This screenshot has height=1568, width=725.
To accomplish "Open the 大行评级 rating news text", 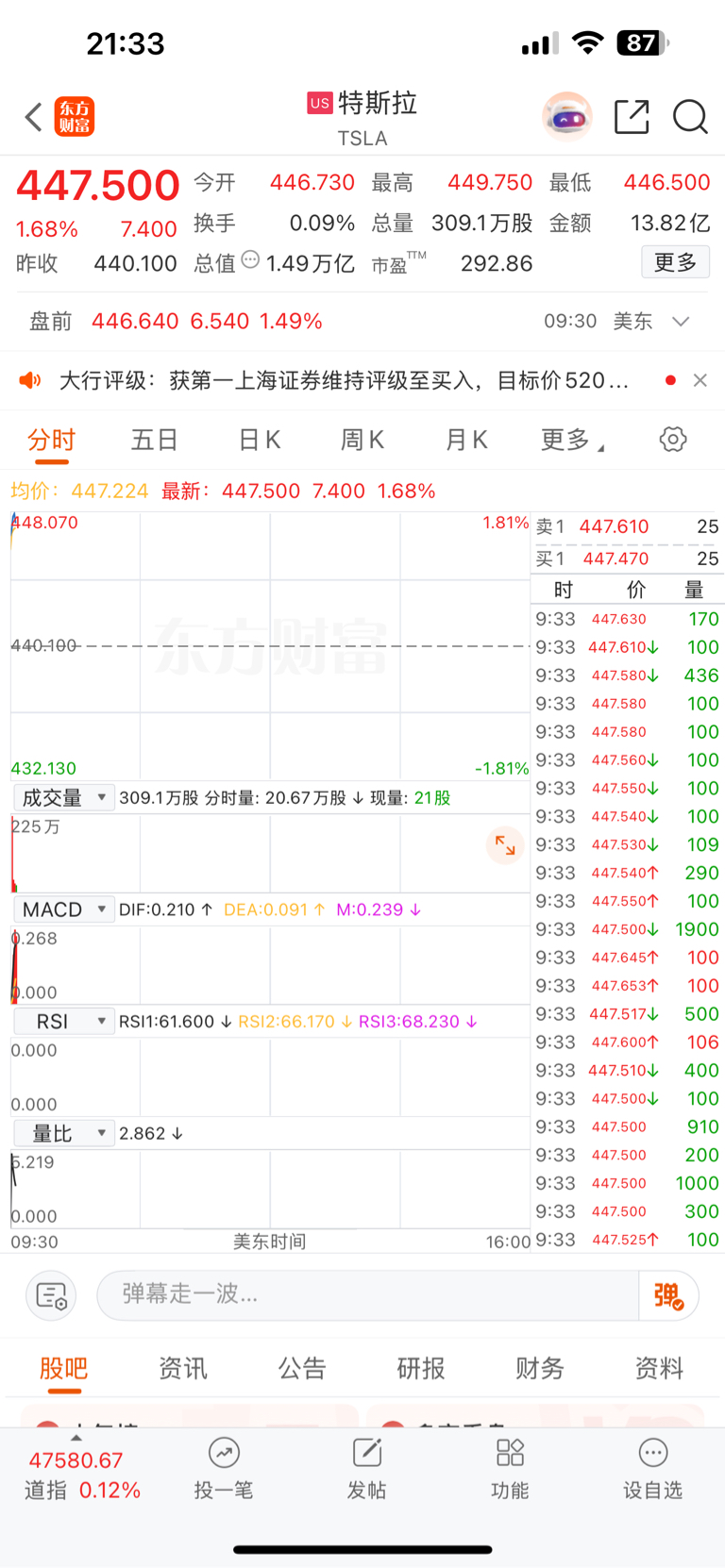I will [x=344, y=380].
